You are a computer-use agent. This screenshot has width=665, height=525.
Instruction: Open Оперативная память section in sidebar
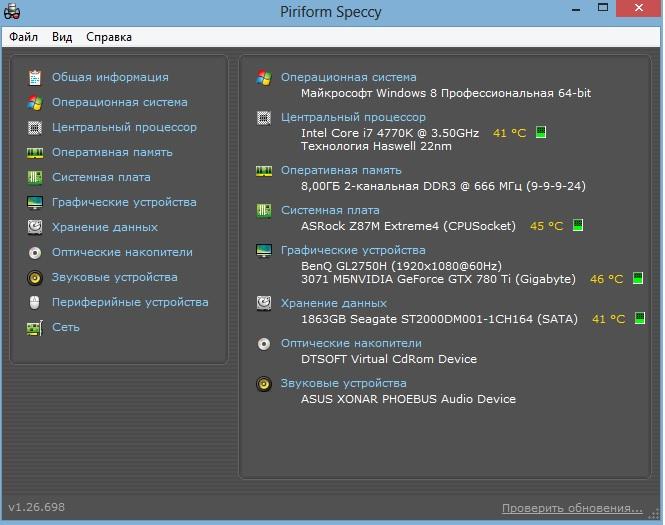click(112, 152)
